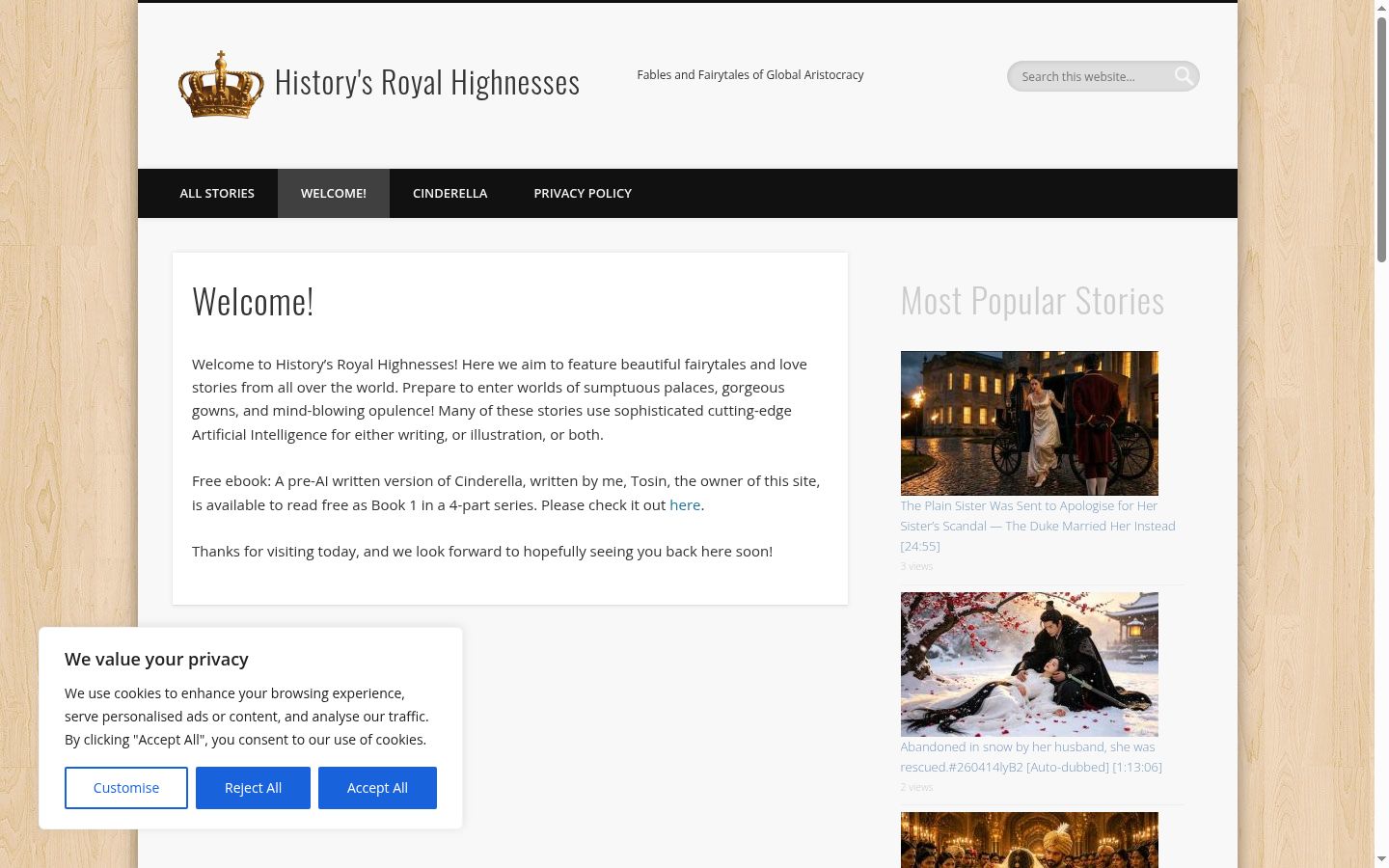Select the Welcome! menu item
Viewport: 1389px width, 868px height.
pos(334,193)
